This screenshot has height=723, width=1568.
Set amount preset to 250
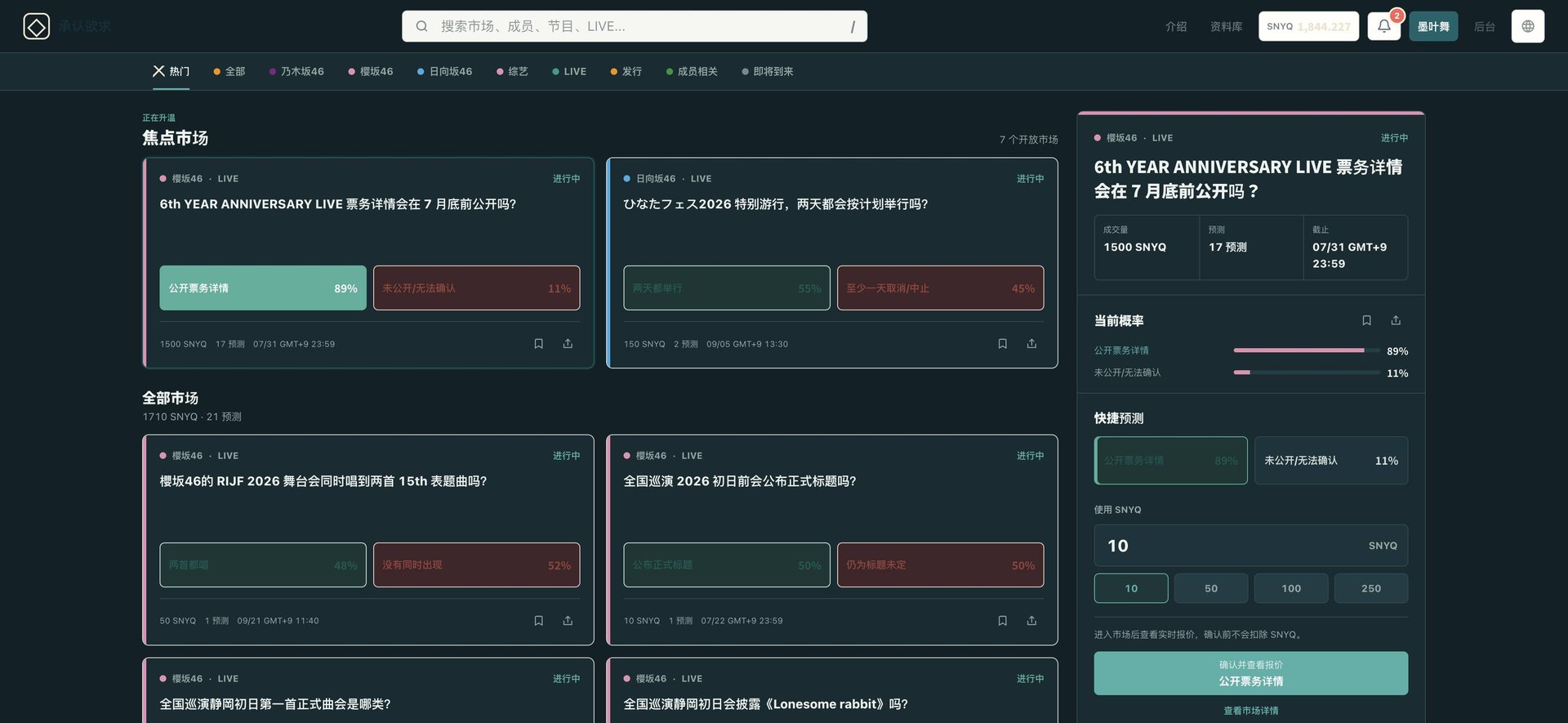[1371, 588]
